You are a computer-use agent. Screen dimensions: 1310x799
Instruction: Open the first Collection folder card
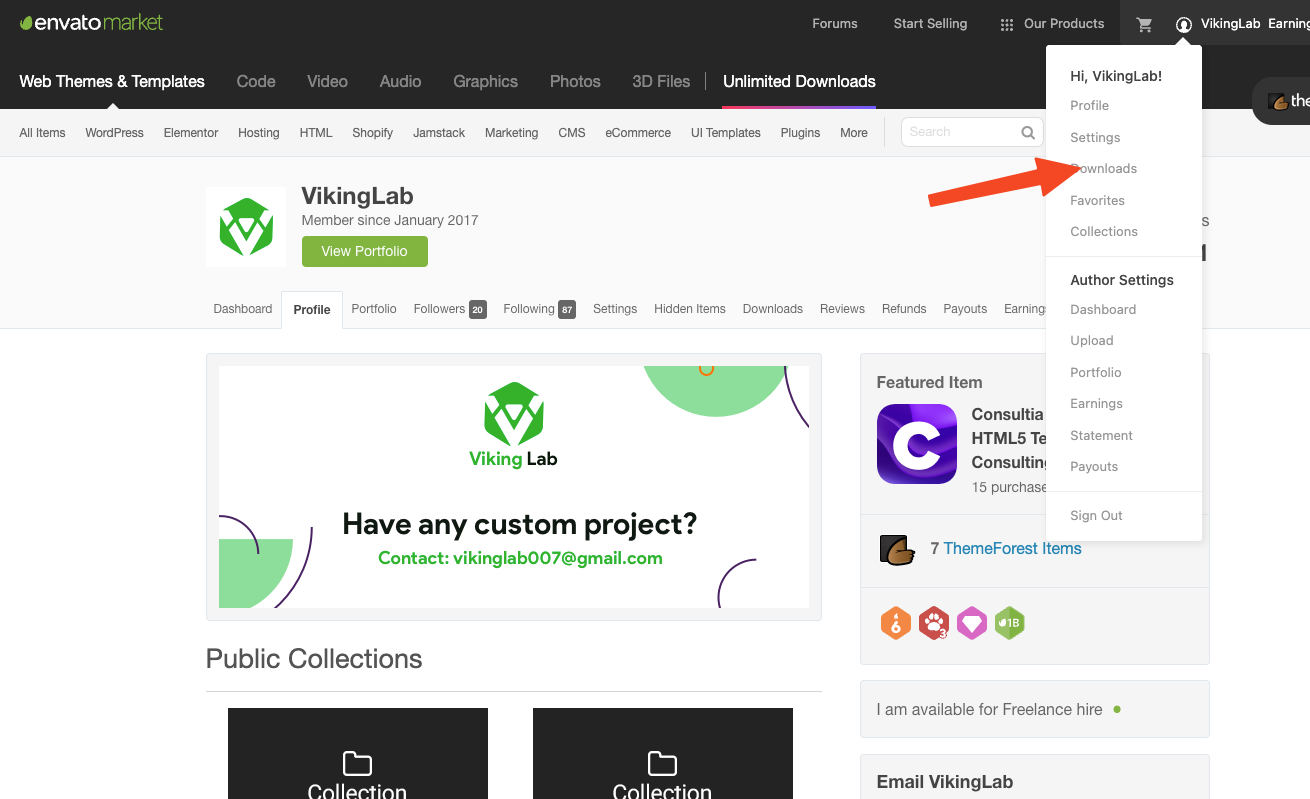coord(358,753)
